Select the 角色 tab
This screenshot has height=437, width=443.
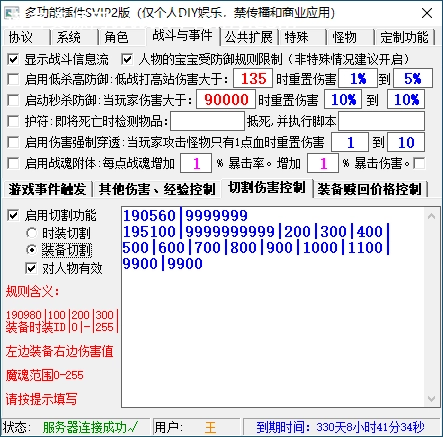[x=122, y=37]
